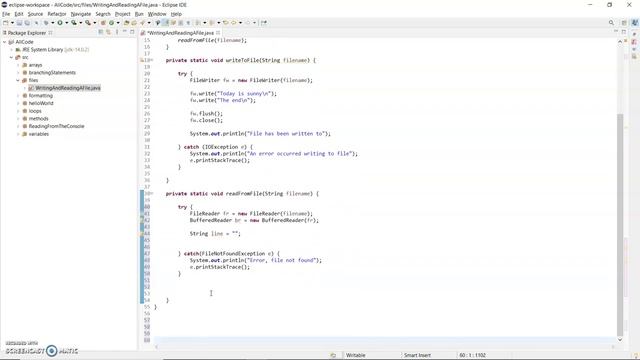Click the Quick Access search magnifier icon

tap(611, 23)
